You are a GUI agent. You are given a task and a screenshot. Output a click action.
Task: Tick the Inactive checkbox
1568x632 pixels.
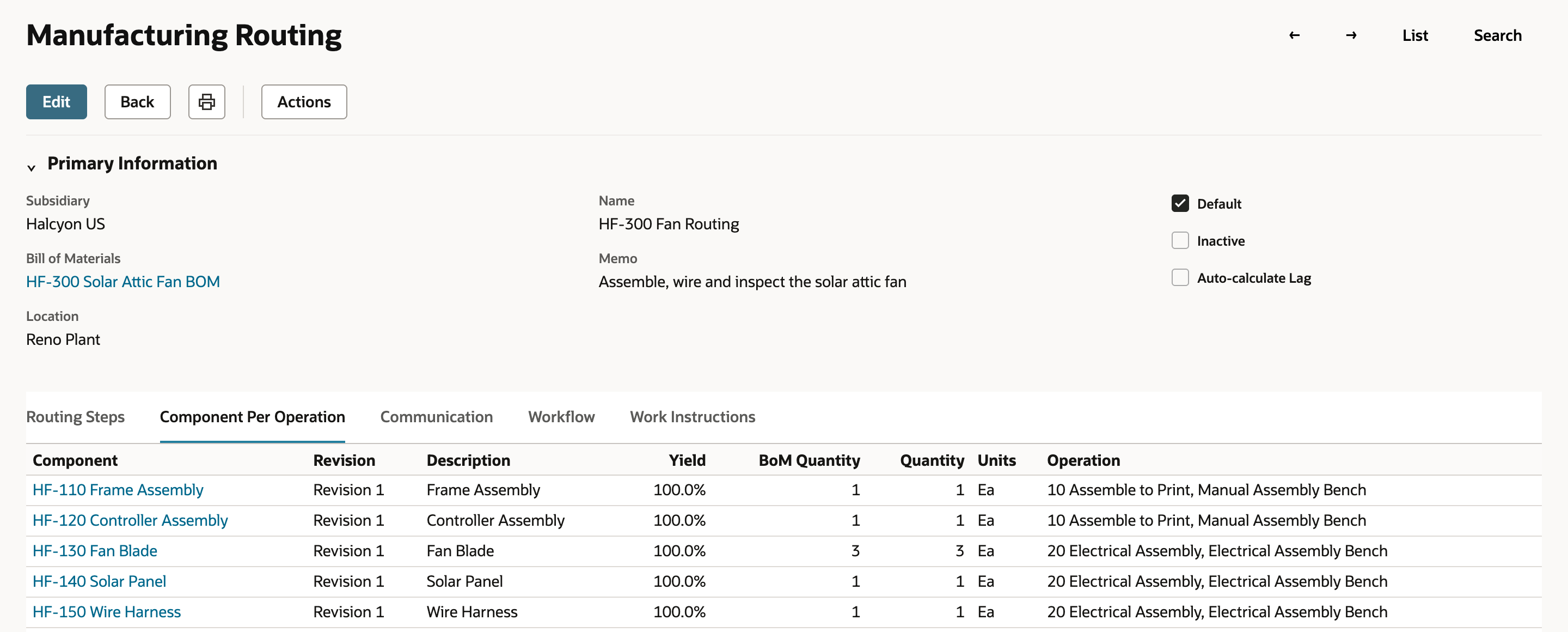pos(1180,240)
